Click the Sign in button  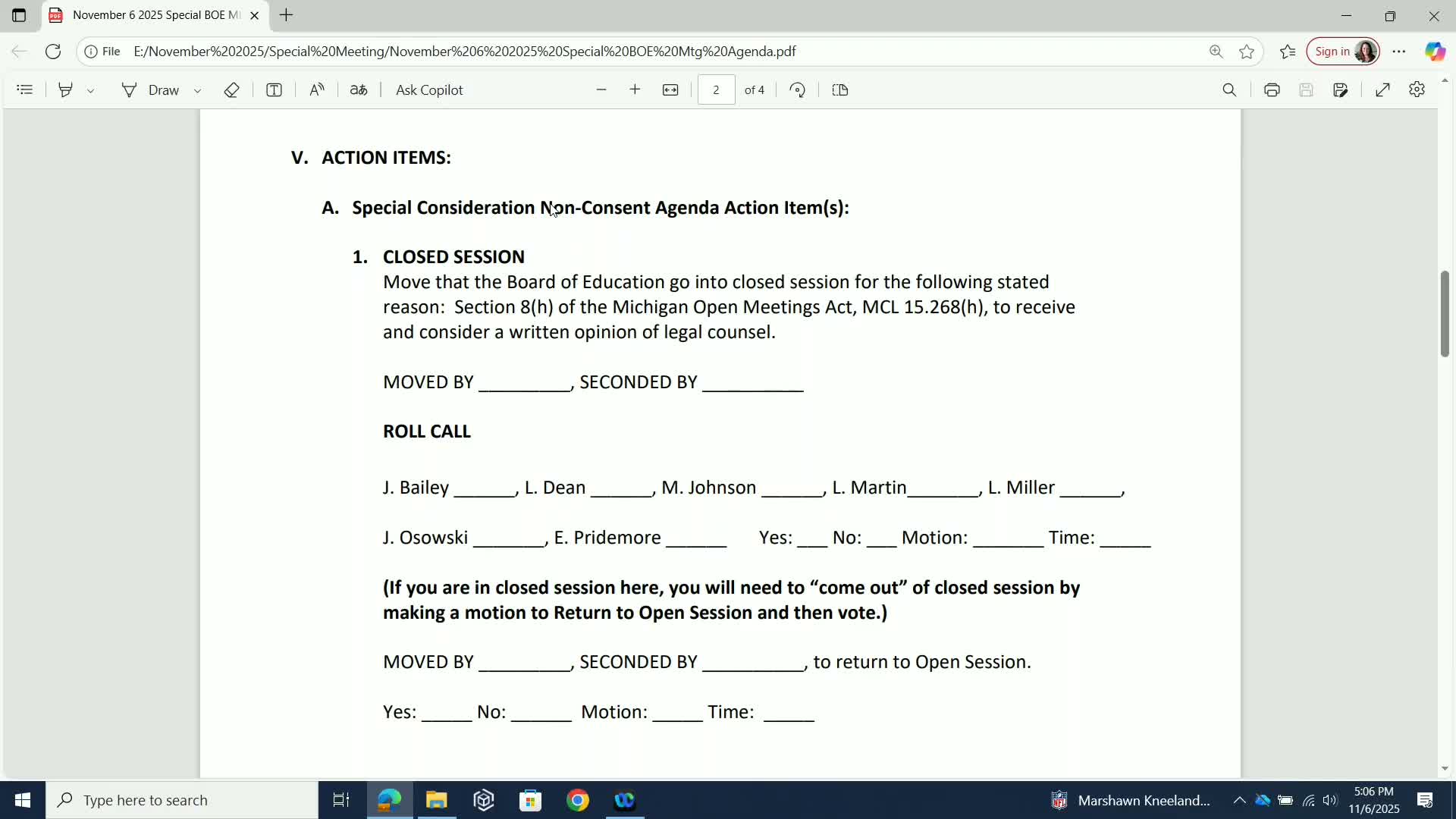1332,52
